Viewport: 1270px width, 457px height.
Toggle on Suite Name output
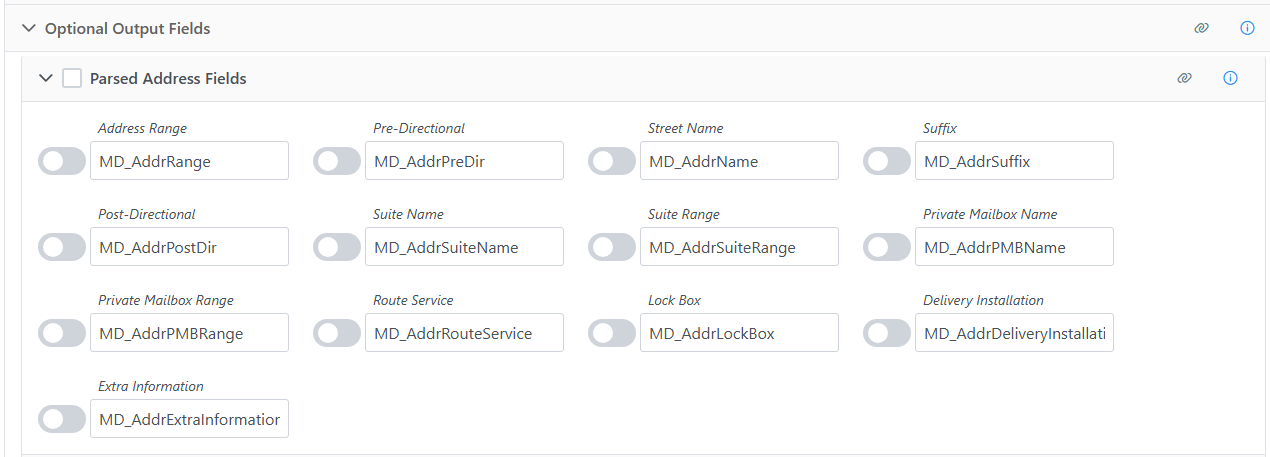pos(337,247)
